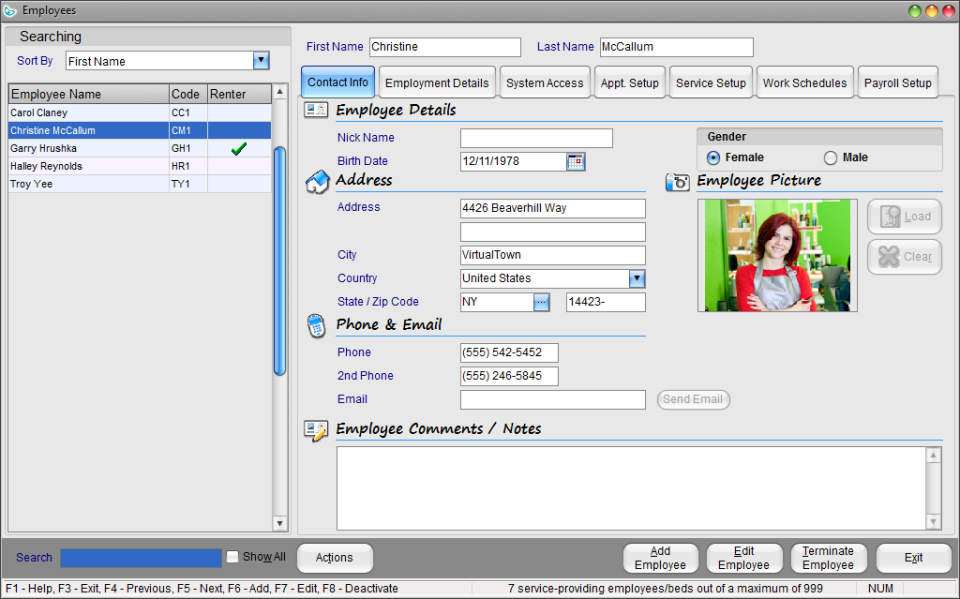Select Garry Hrushka in employee list

(140, 148)
